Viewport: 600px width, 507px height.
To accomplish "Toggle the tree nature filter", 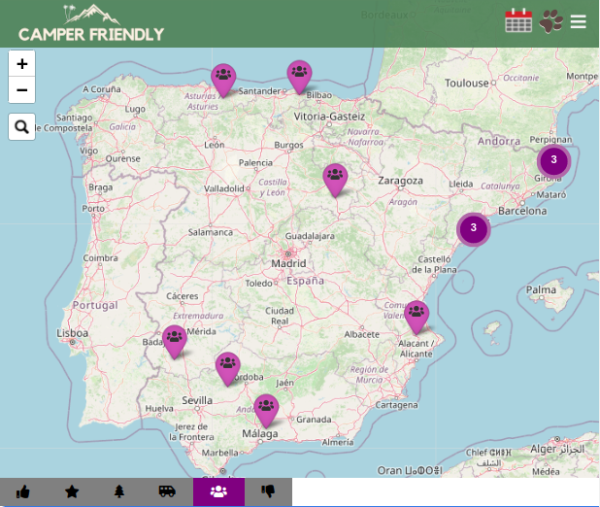I will point(120,491).
